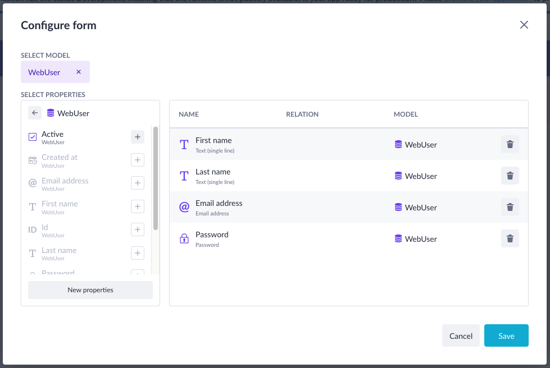Delete the Last name row
This screenshot has width=550, height=368.
pos(510,176)
